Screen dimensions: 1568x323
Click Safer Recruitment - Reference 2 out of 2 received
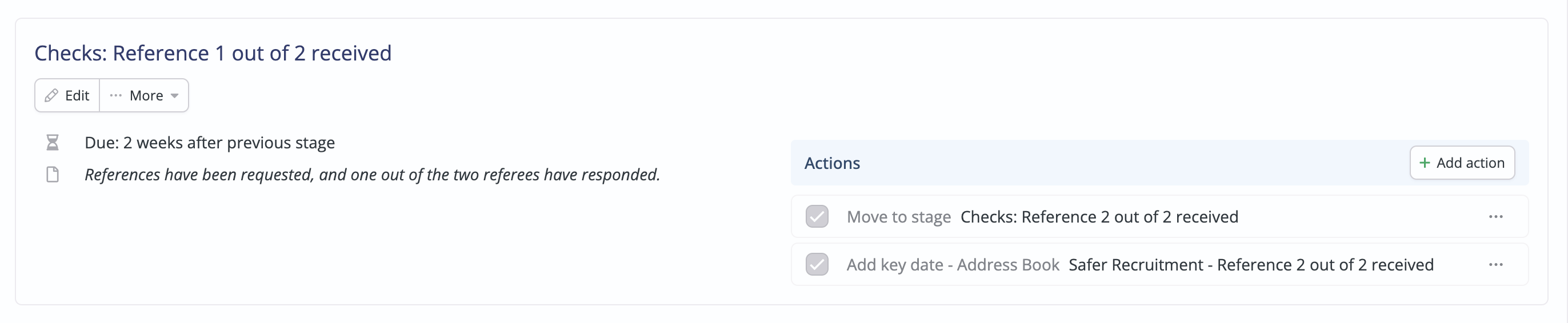pyautogui.click(x=1251, y=265)
